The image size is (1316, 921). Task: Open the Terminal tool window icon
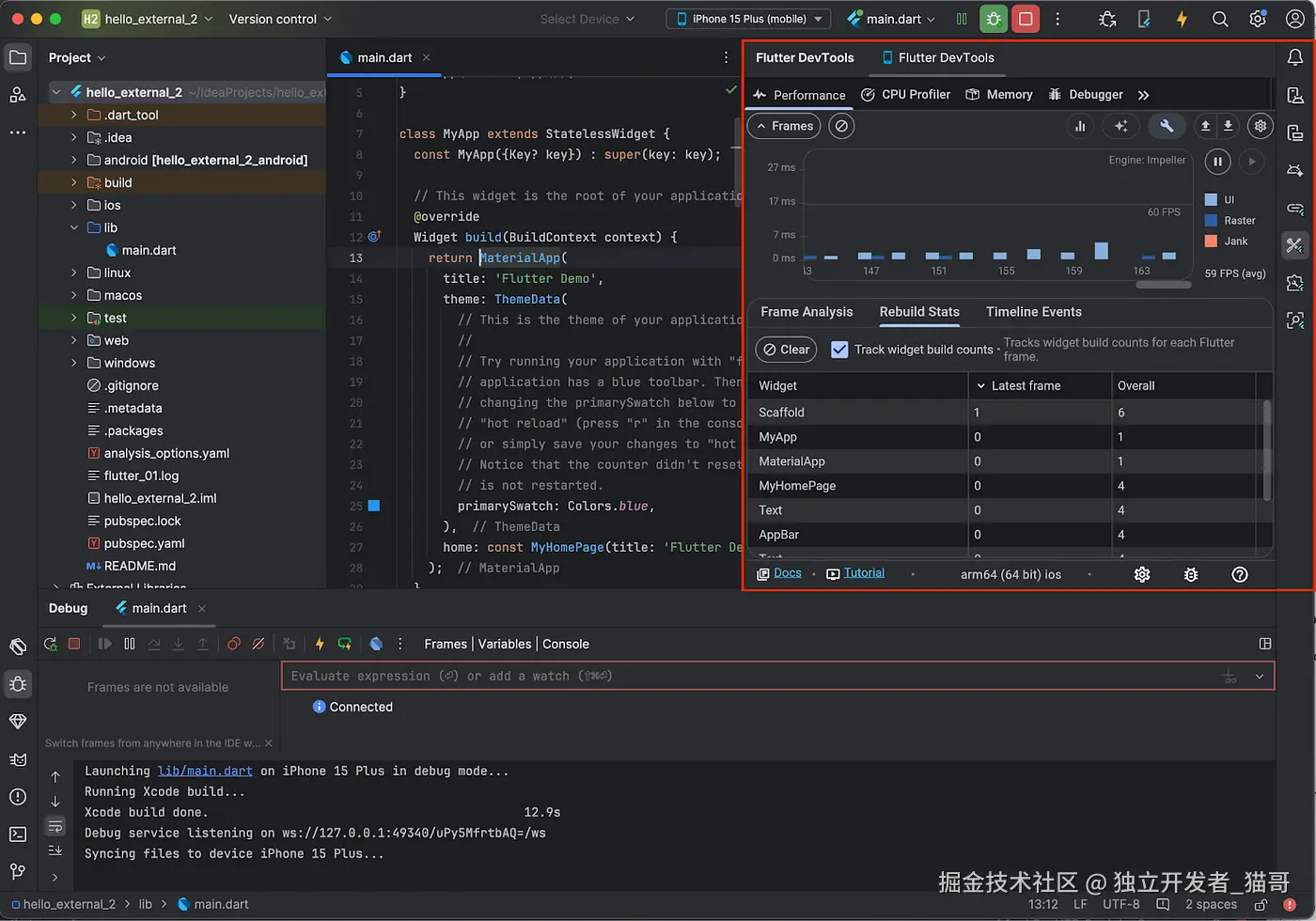pyautogui.click(x=18, y=834)
